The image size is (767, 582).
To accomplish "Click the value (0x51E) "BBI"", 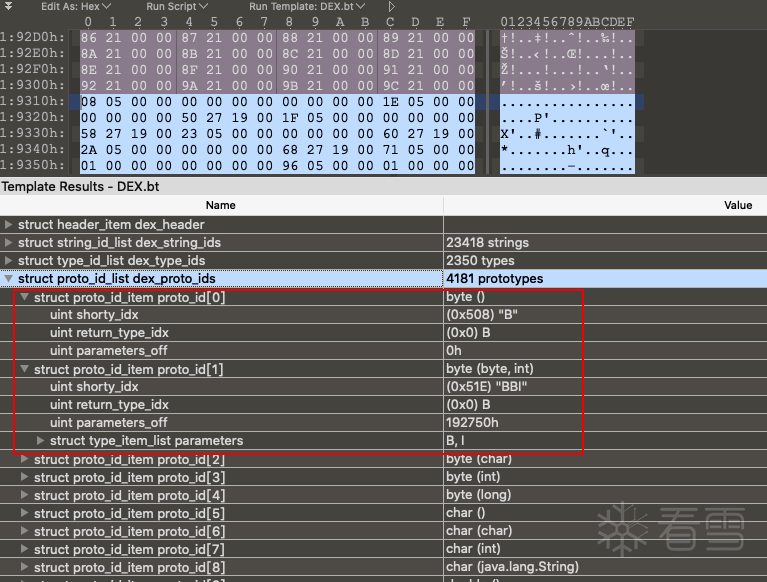I will [x=487, y=387].
